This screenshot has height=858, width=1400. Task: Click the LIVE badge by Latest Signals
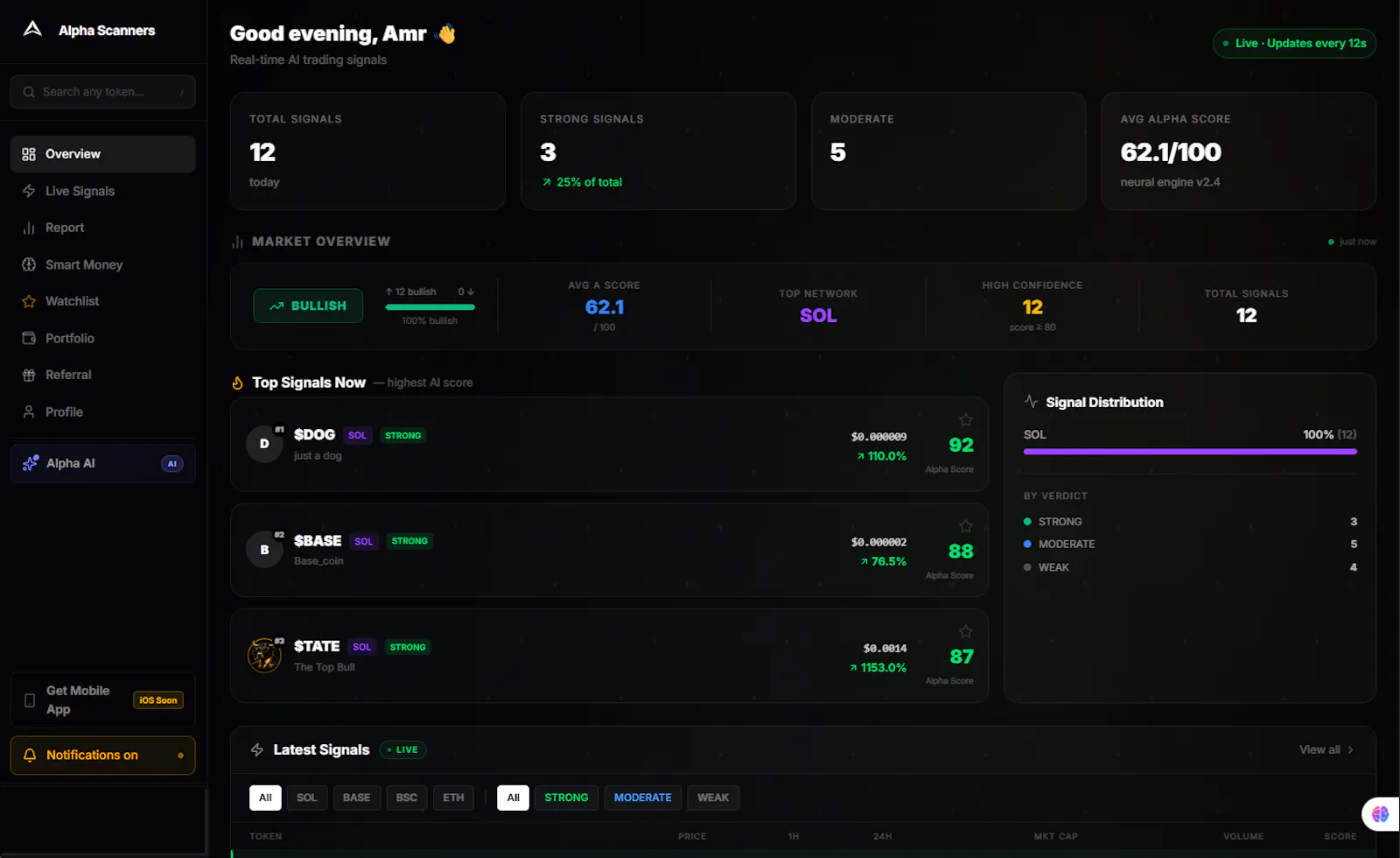(403, 749)
